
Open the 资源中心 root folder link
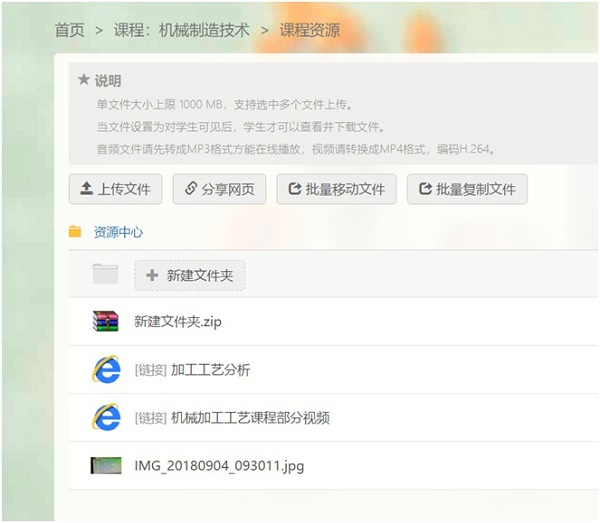tap(118, 232)
